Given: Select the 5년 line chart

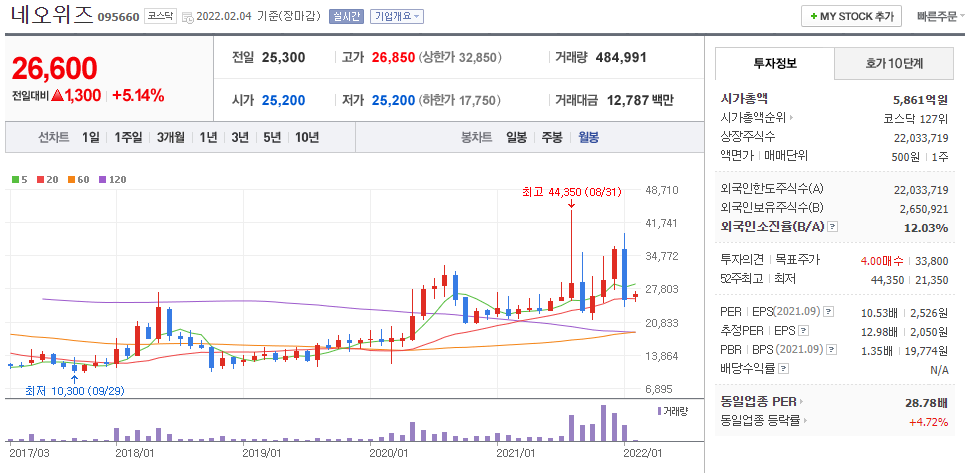Looking at the screenshot, I should coord(272,137).
